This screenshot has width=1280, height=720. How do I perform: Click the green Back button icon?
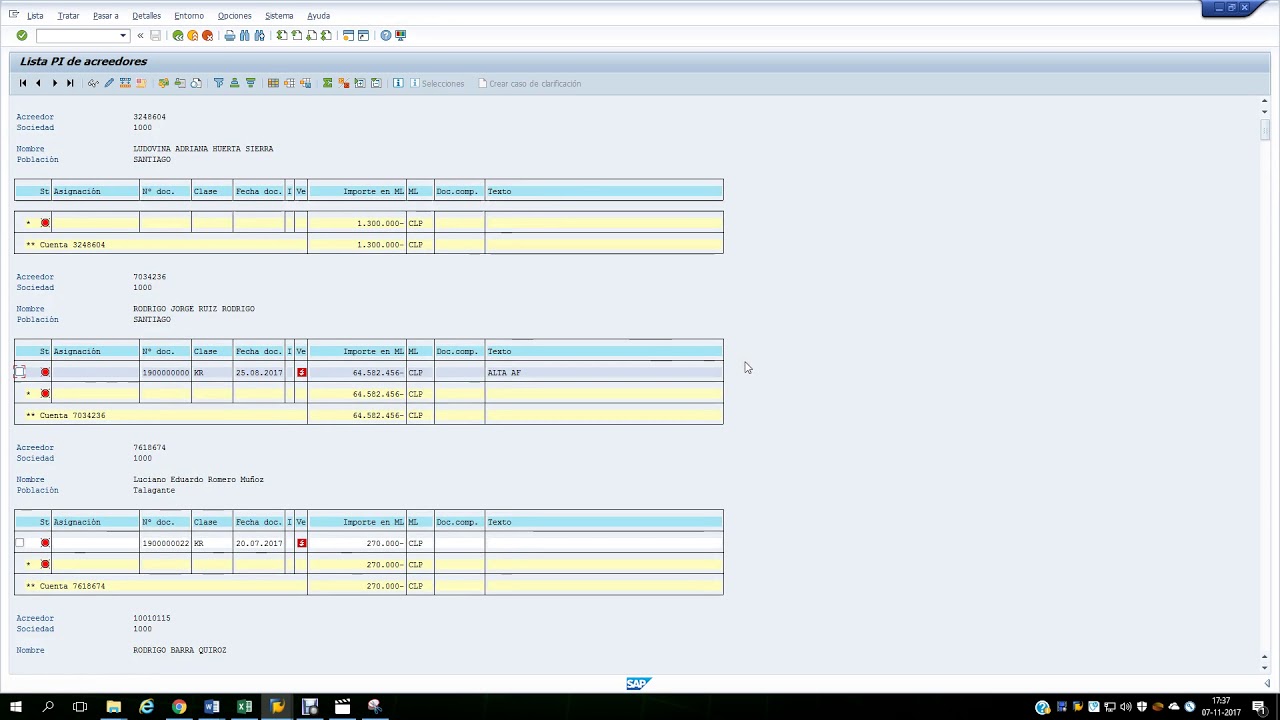tap(178, 36)
